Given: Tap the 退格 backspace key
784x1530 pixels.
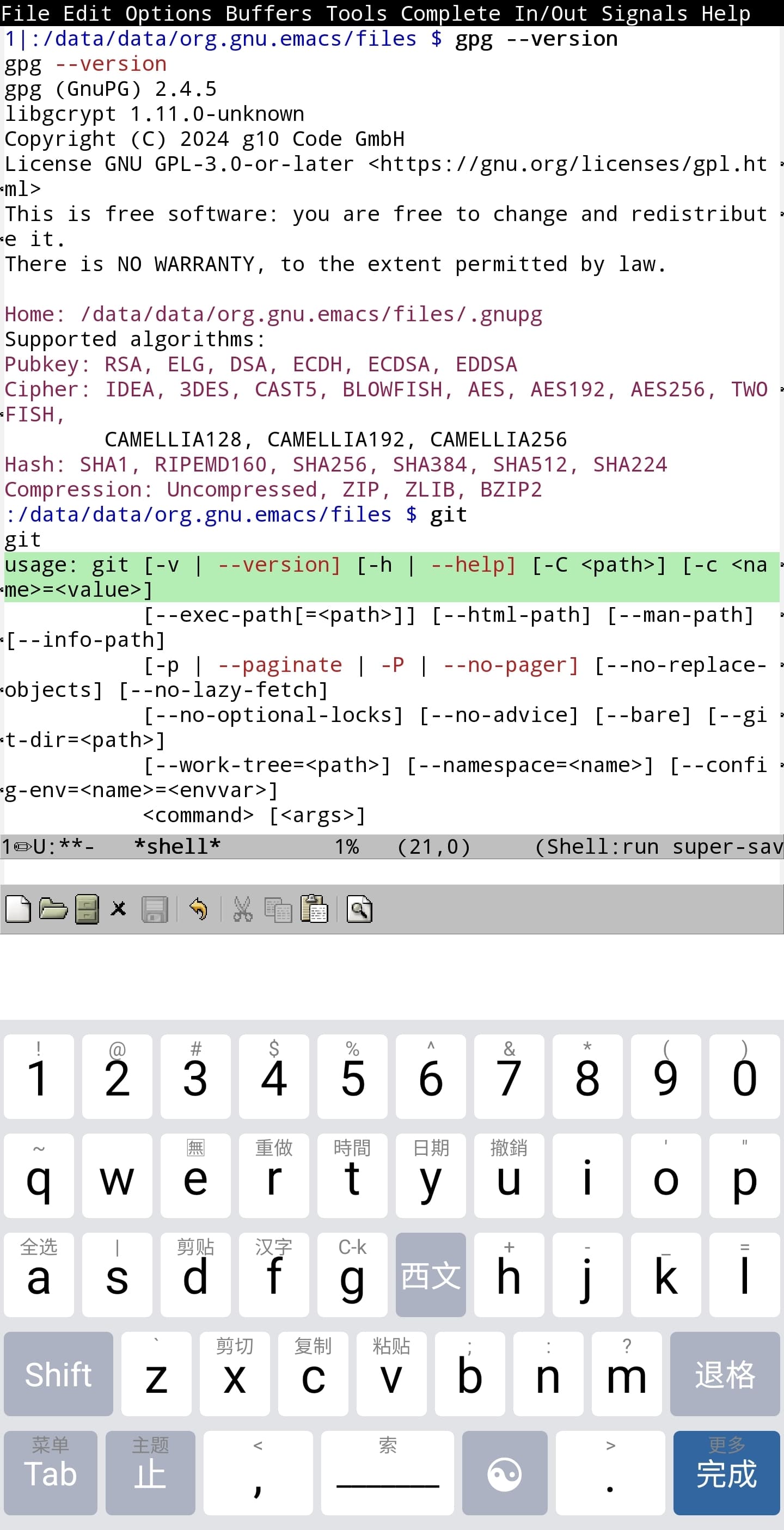Looking at the screenshot, I should pyautogui.click(x=725, y=1374).
